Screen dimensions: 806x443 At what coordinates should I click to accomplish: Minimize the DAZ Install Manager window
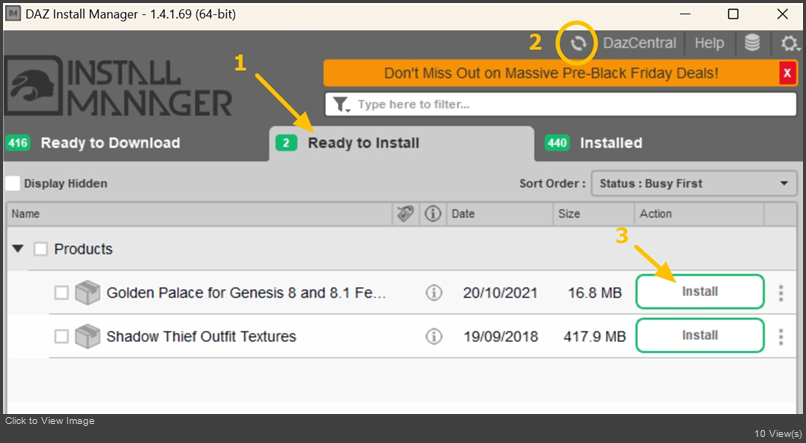tap(685, 14)
